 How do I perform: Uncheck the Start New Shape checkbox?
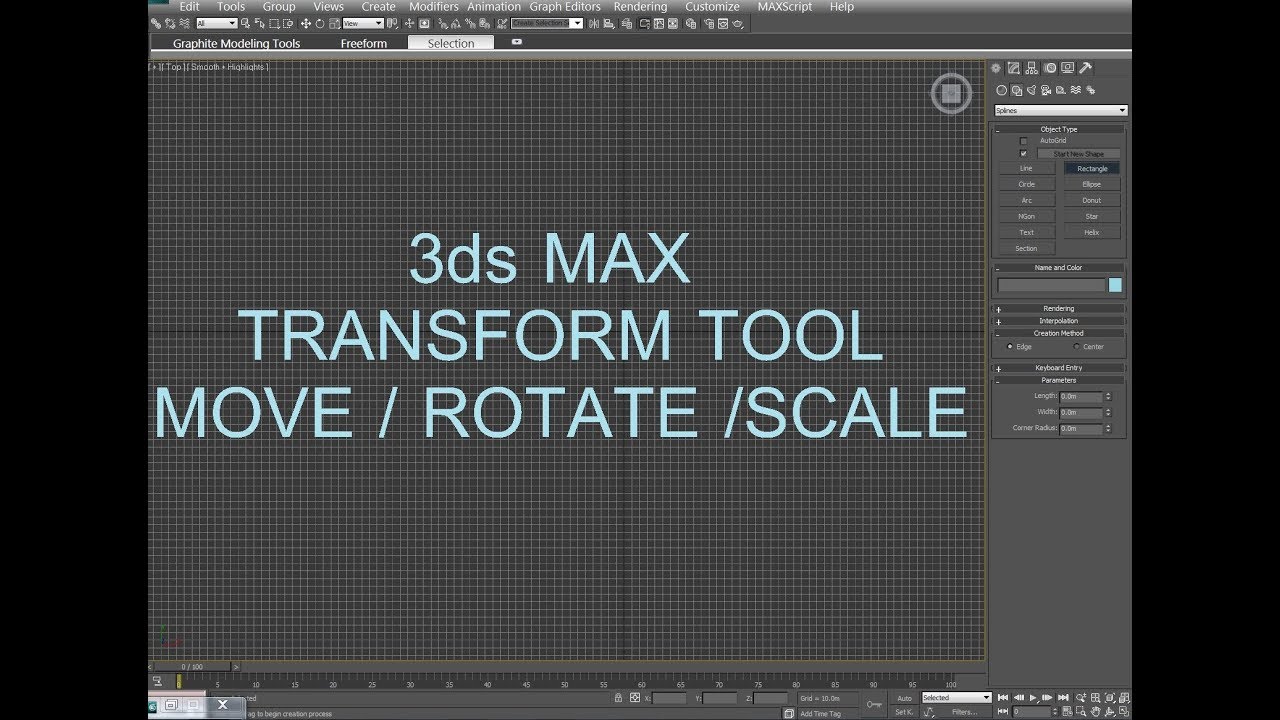click(x=1023, y=154)
